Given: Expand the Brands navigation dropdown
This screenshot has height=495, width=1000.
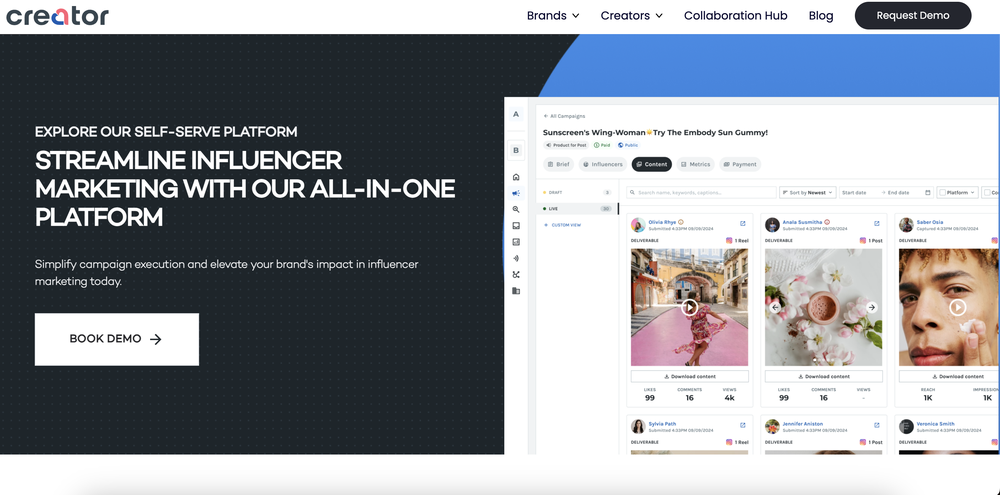Looking at the screenshot, I should pyautogui.click(x=553, y=15).
